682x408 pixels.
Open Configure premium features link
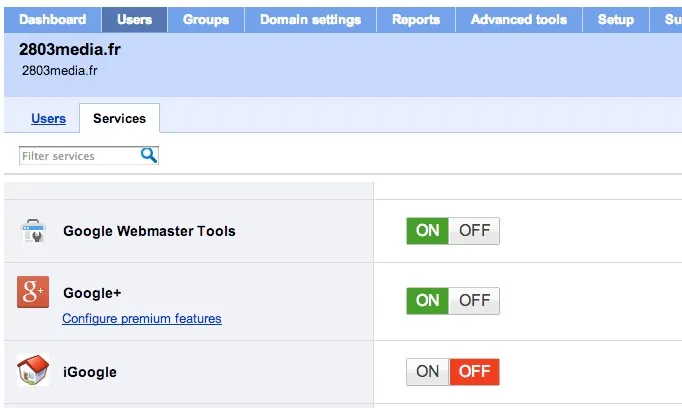coord(142,318)
